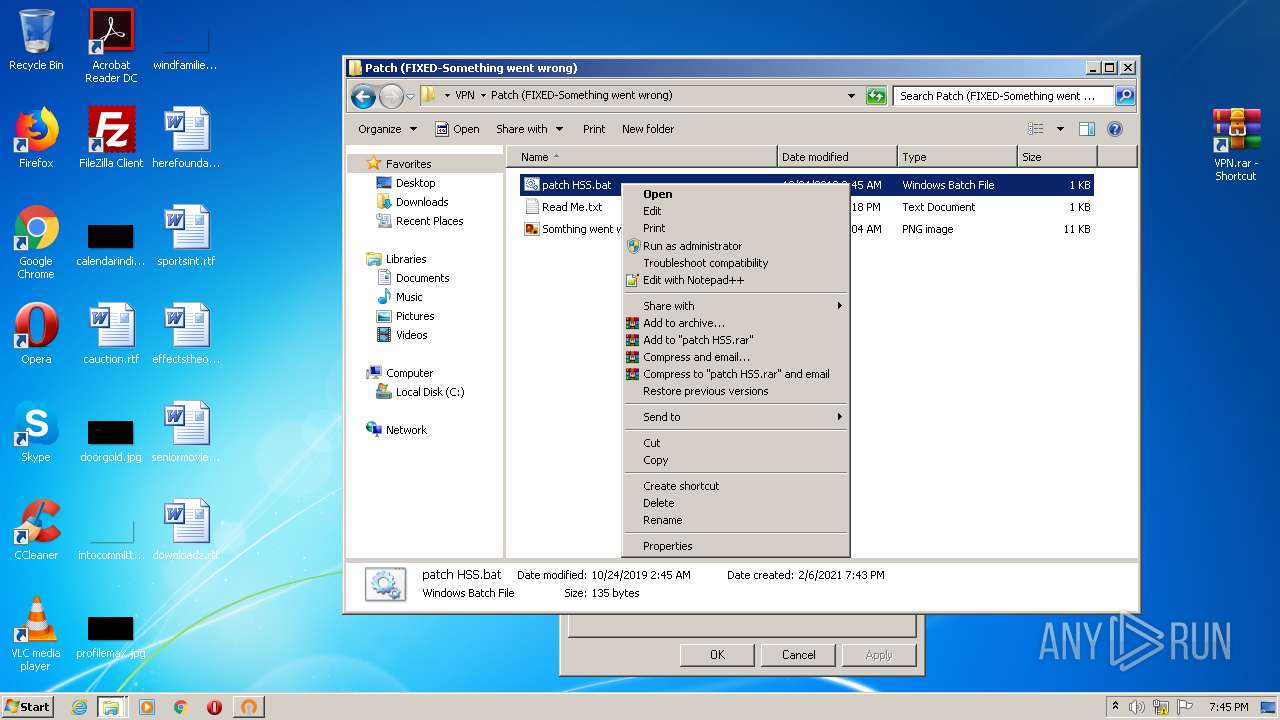The height and width of the screenshot is (720, 1280).
Task: Click the search magnifier icon
Action: point(1125,96)
